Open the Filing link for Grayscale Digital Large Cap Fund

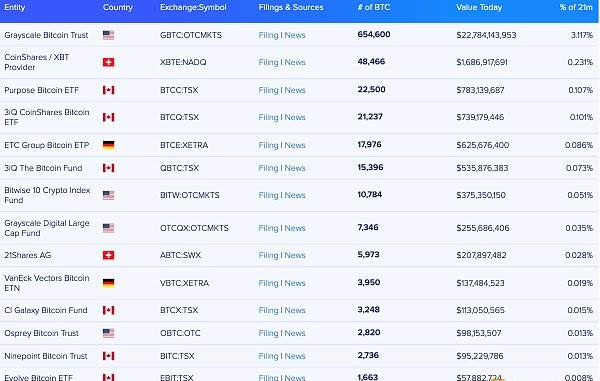pos(268,228)
